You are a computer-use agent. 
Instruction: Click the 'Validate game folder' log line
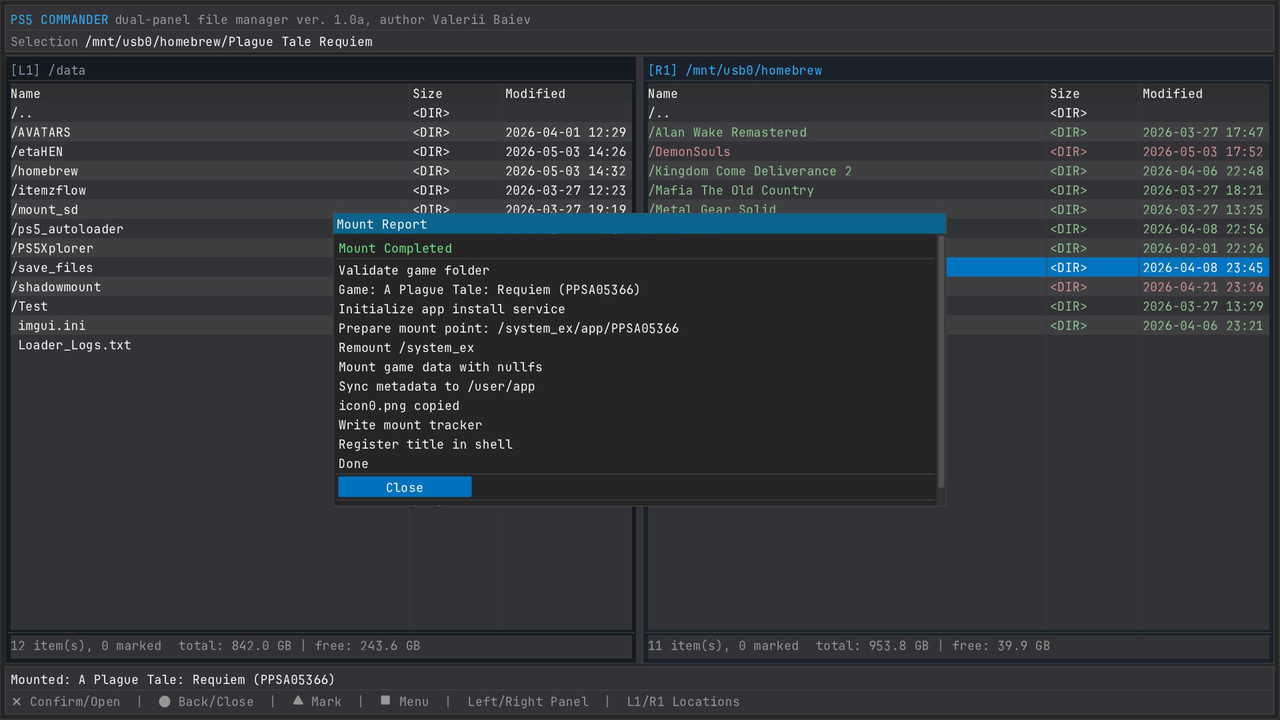click(x=414, y=271)
